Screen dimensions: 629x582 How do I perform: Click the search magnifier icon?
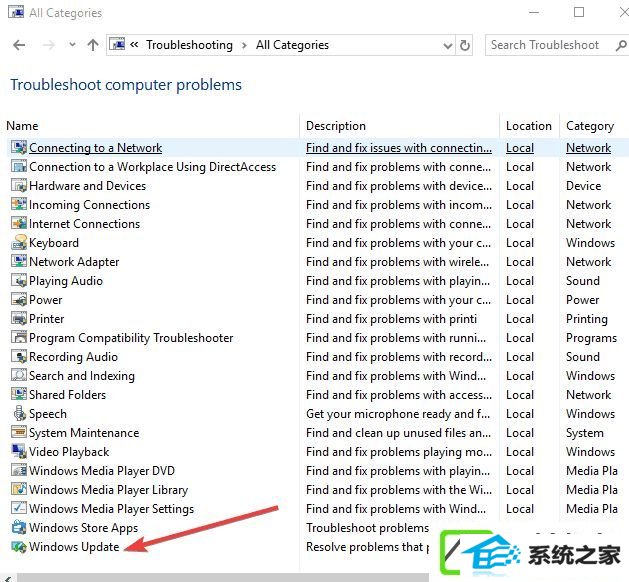(x=621, y=45)
